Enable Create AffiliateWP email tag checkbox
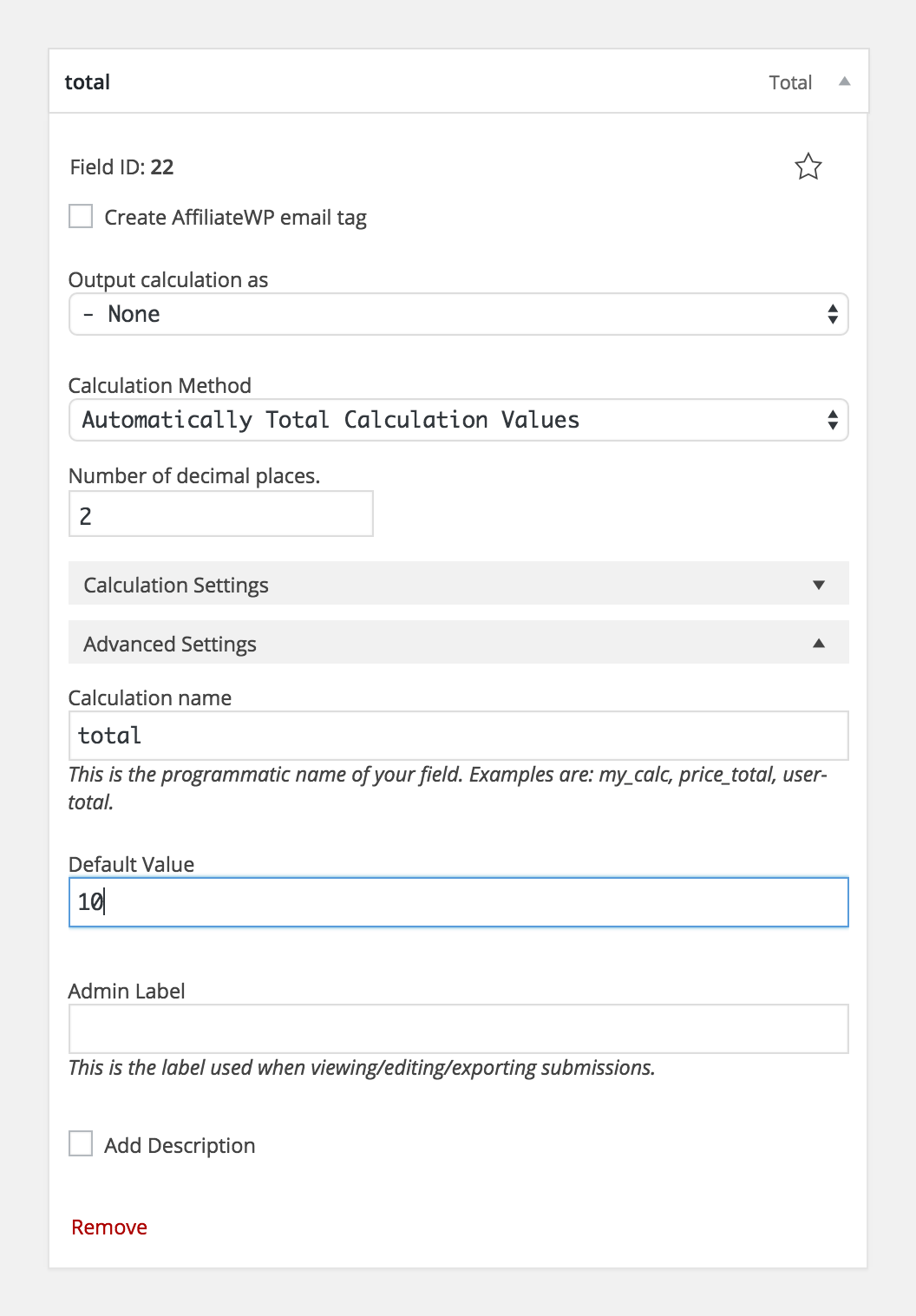This screenshot has height=1316, width=916. pyautogui.click(x=81, y=216)
